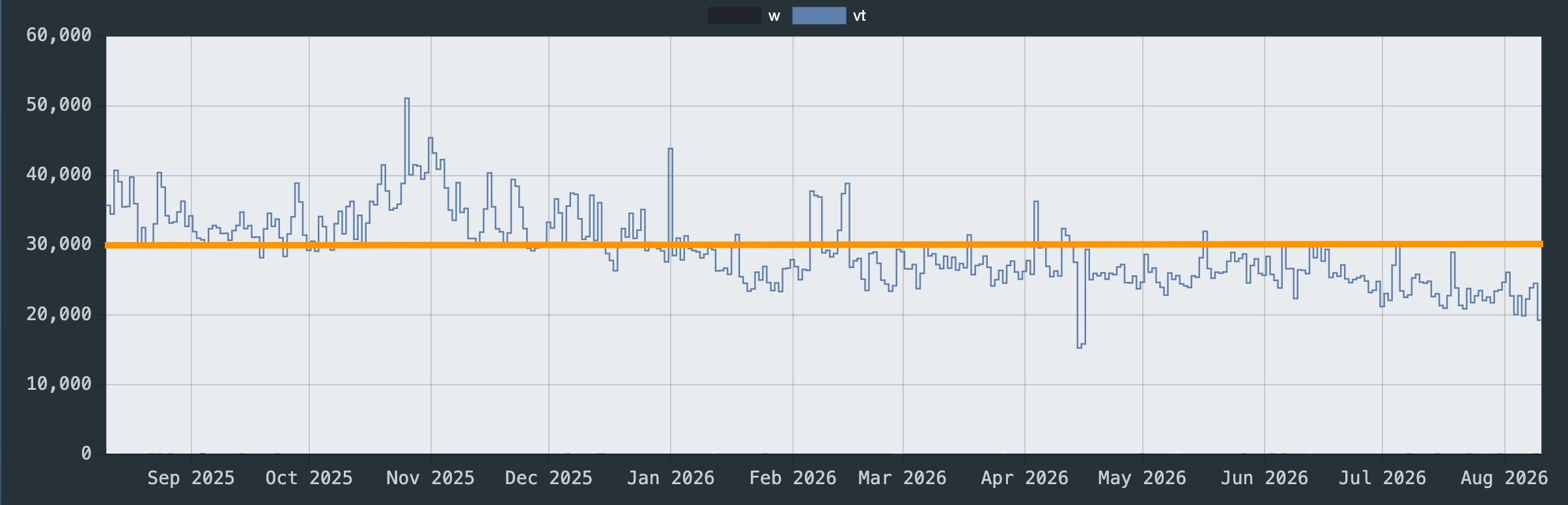Click the highest vt spike above 50,000
Screen dimensions: 1568x505
click(407, 99)
